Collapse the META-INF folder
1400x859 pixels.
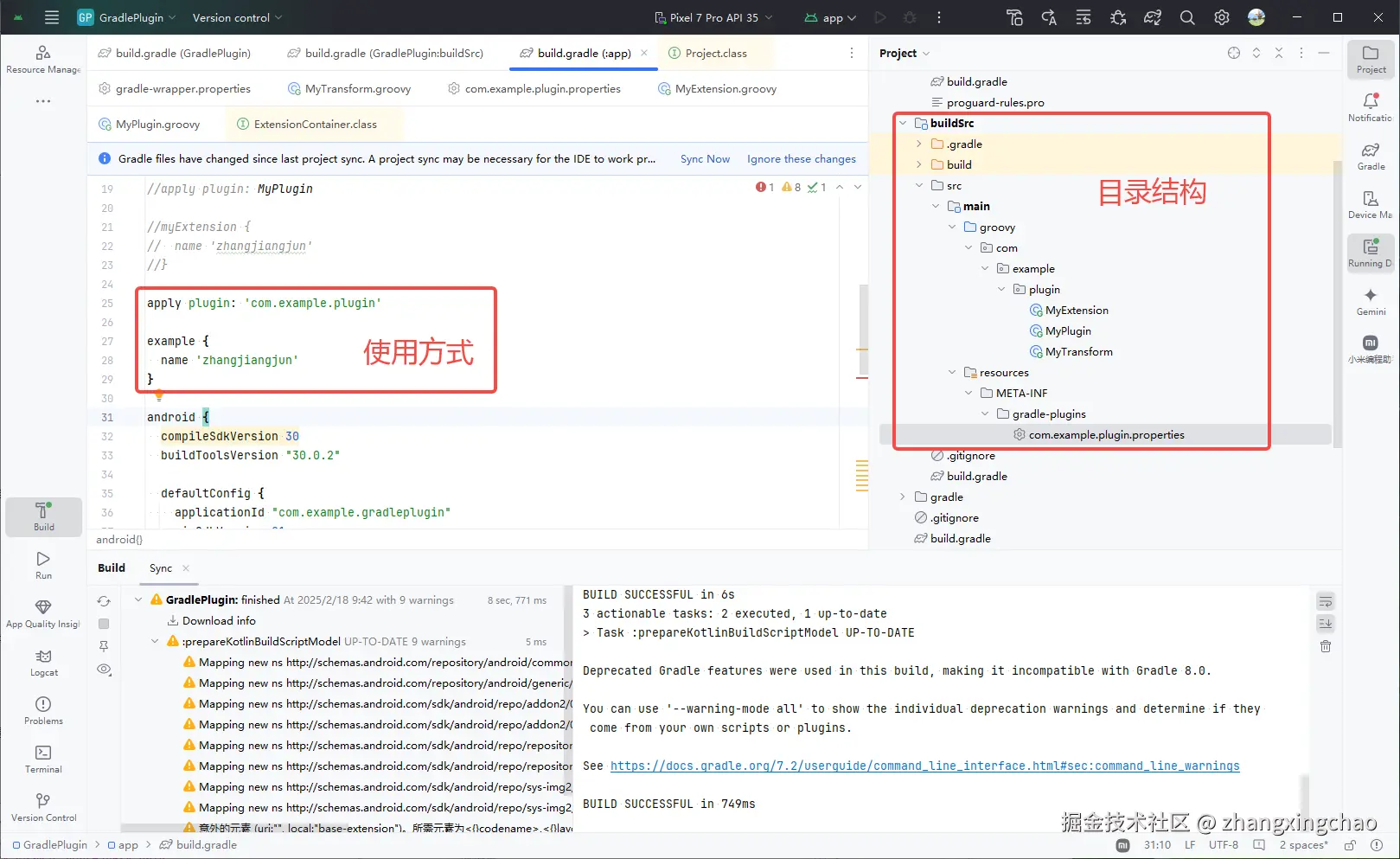click(x=968, y=393)
